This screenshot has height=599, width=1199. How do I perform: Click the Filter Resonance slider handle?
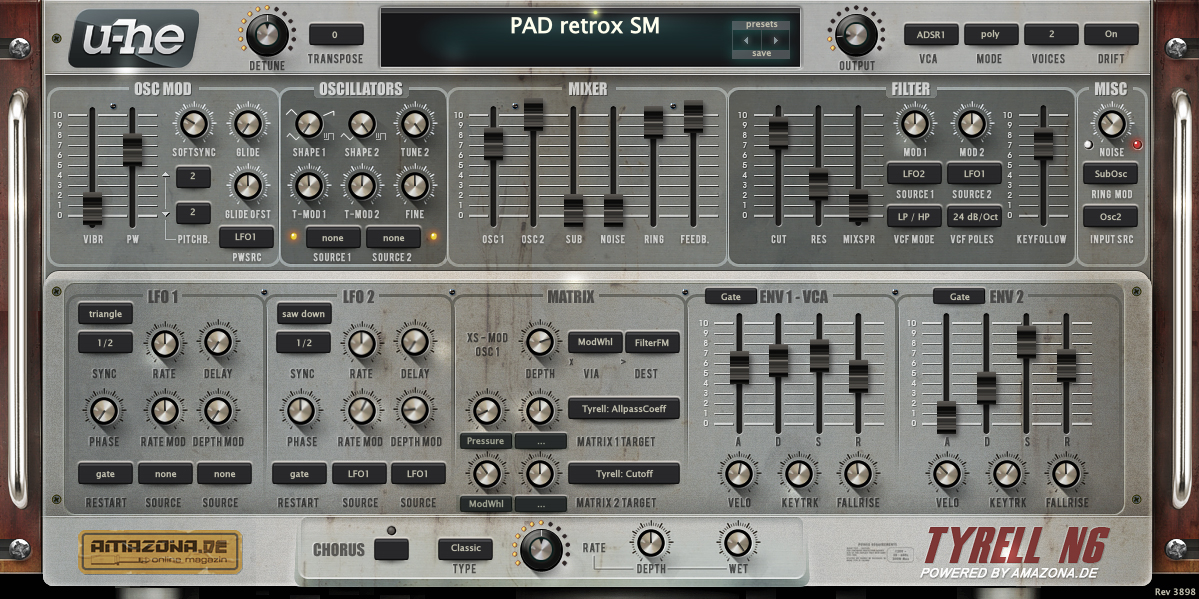pyautogui.click(x=818, y=184)
